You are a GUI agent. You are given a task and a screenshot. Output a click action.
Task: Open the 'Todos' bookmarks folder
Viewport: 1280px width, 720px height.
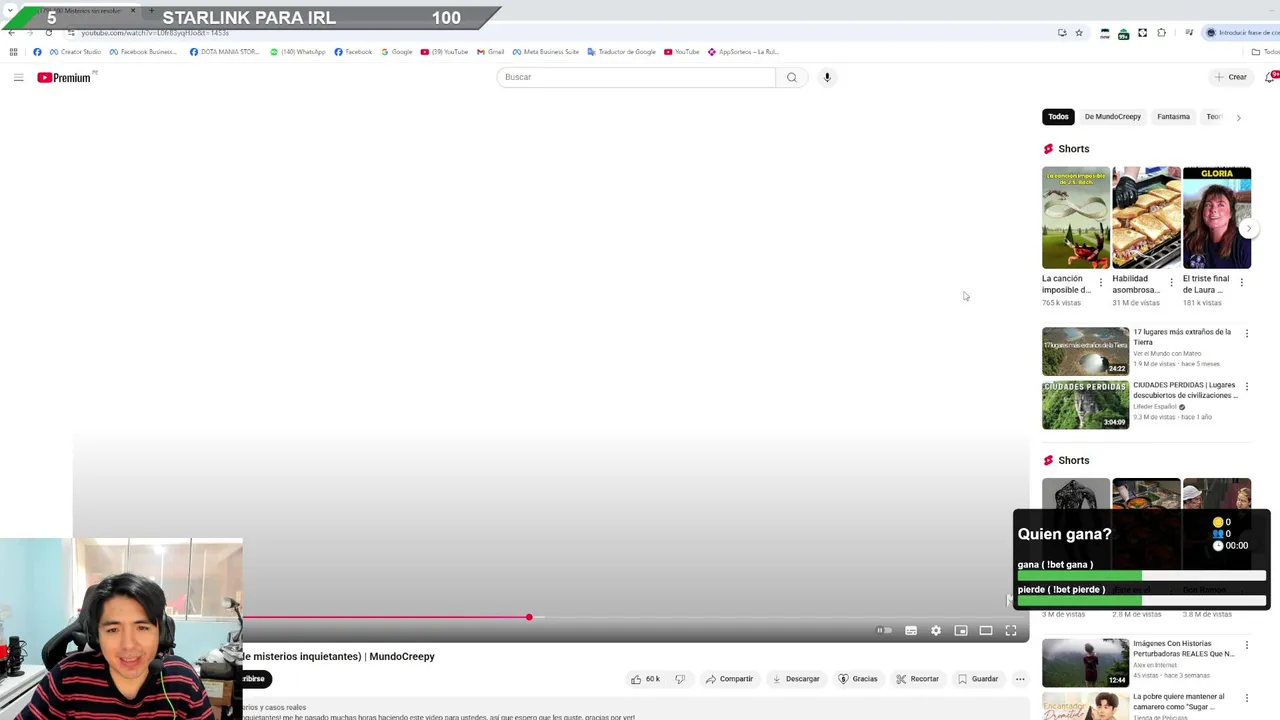pyautogui.click(x=1264, y=52)
